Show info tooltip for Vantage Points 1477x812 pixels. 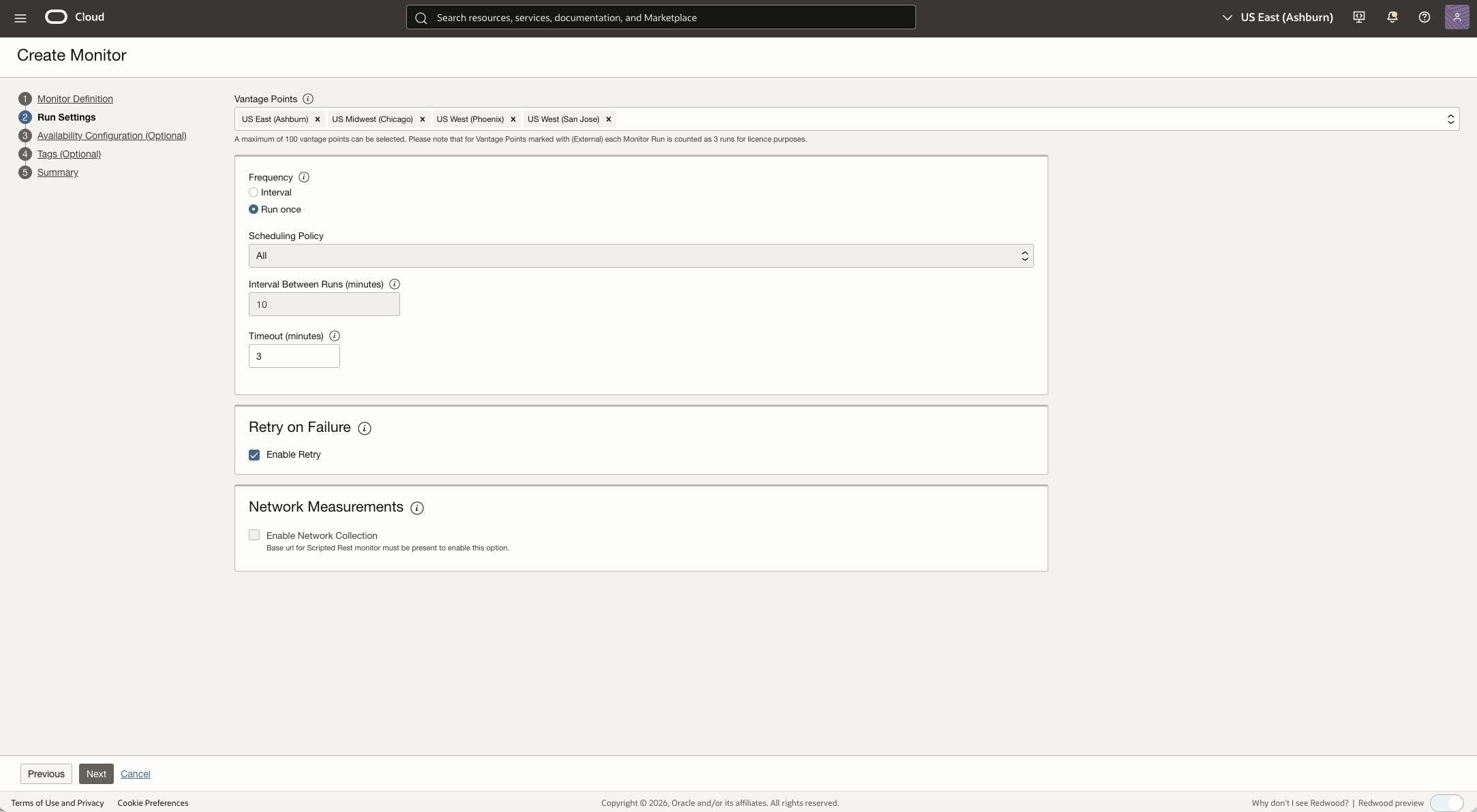pyautogui.click(x=308, y=99)
